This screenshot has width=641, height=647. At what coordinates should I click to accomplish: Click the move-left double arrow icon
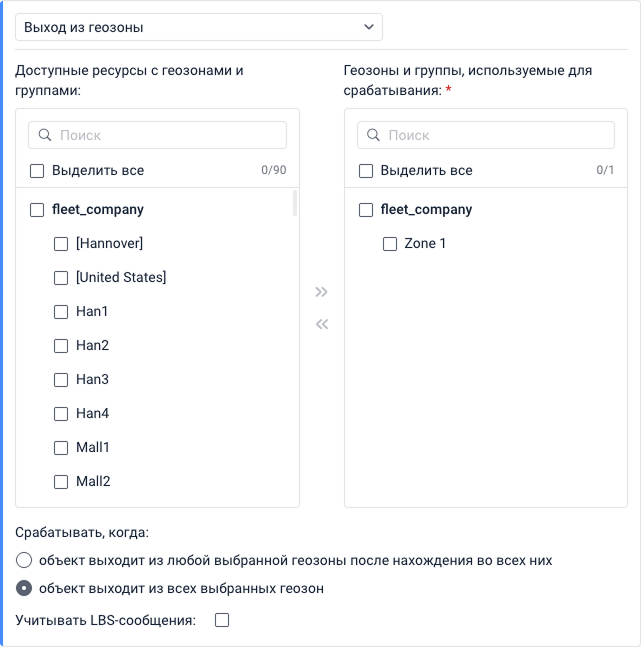point(321,324)
